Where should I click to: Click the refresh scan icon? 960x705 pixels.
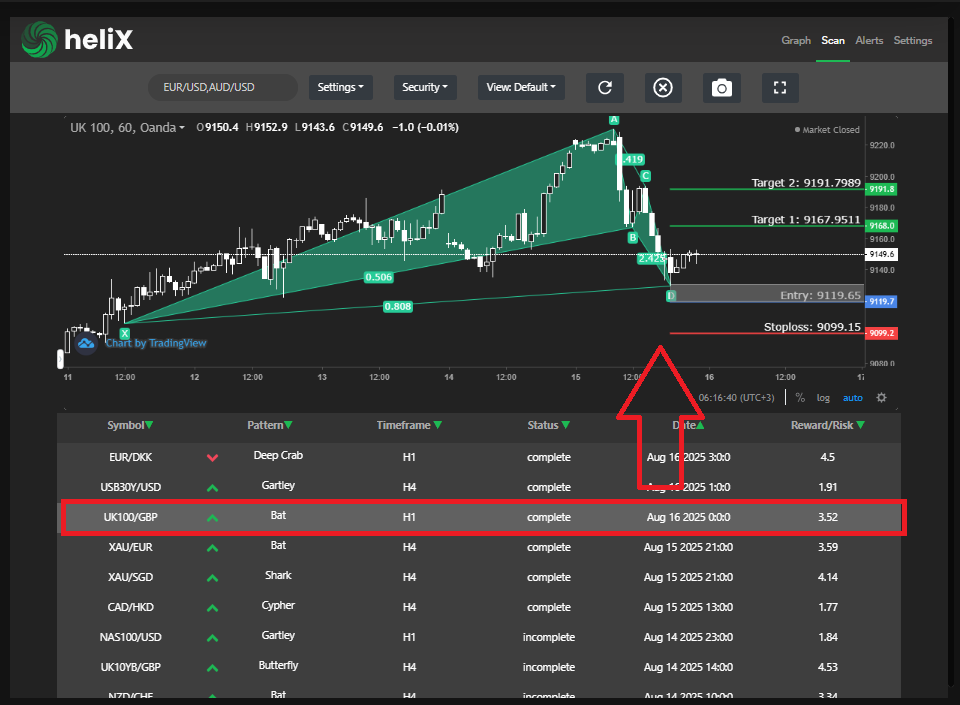point(604,87)
